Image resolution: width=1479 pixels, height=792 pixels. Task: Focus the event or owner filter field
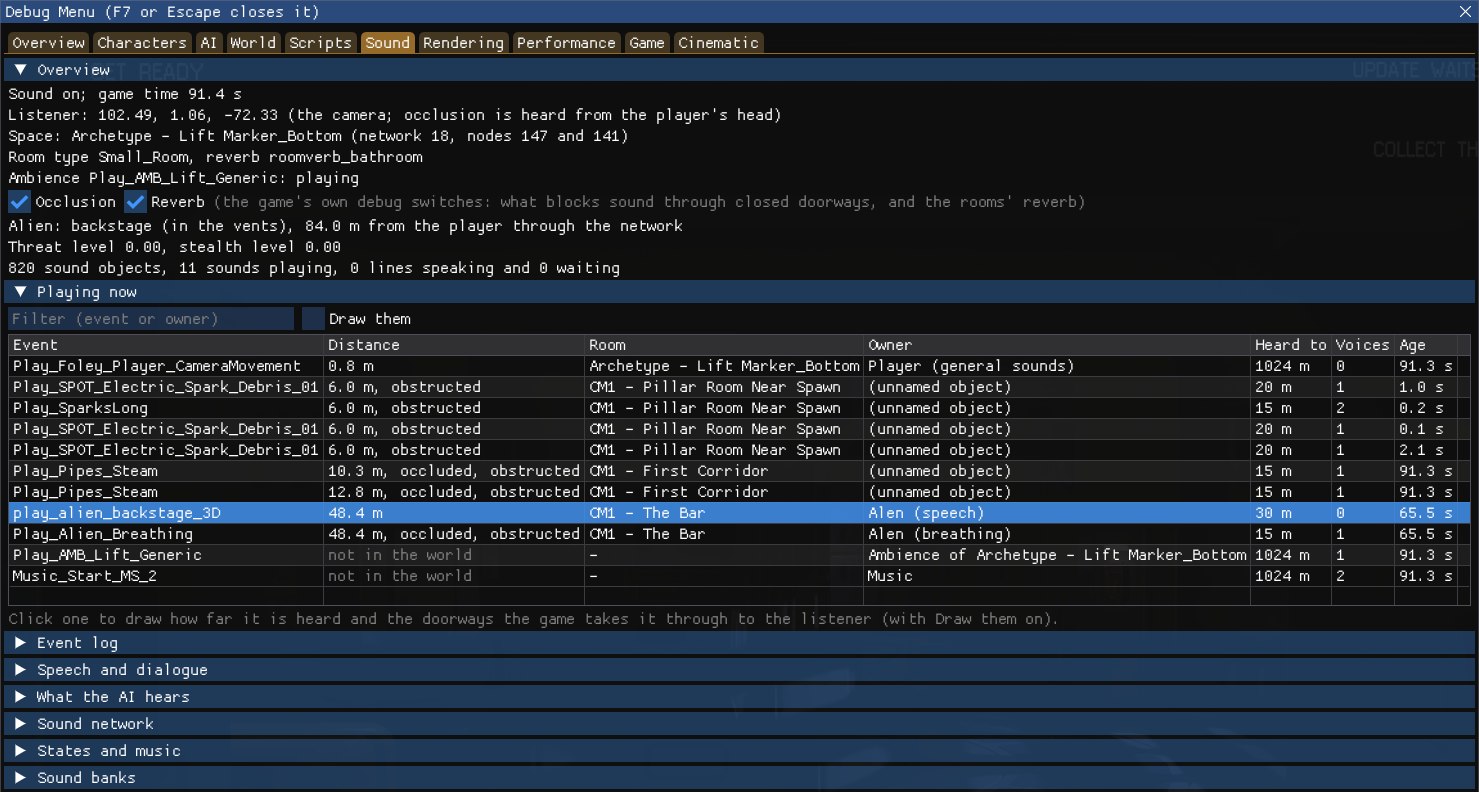click(151, 319)
